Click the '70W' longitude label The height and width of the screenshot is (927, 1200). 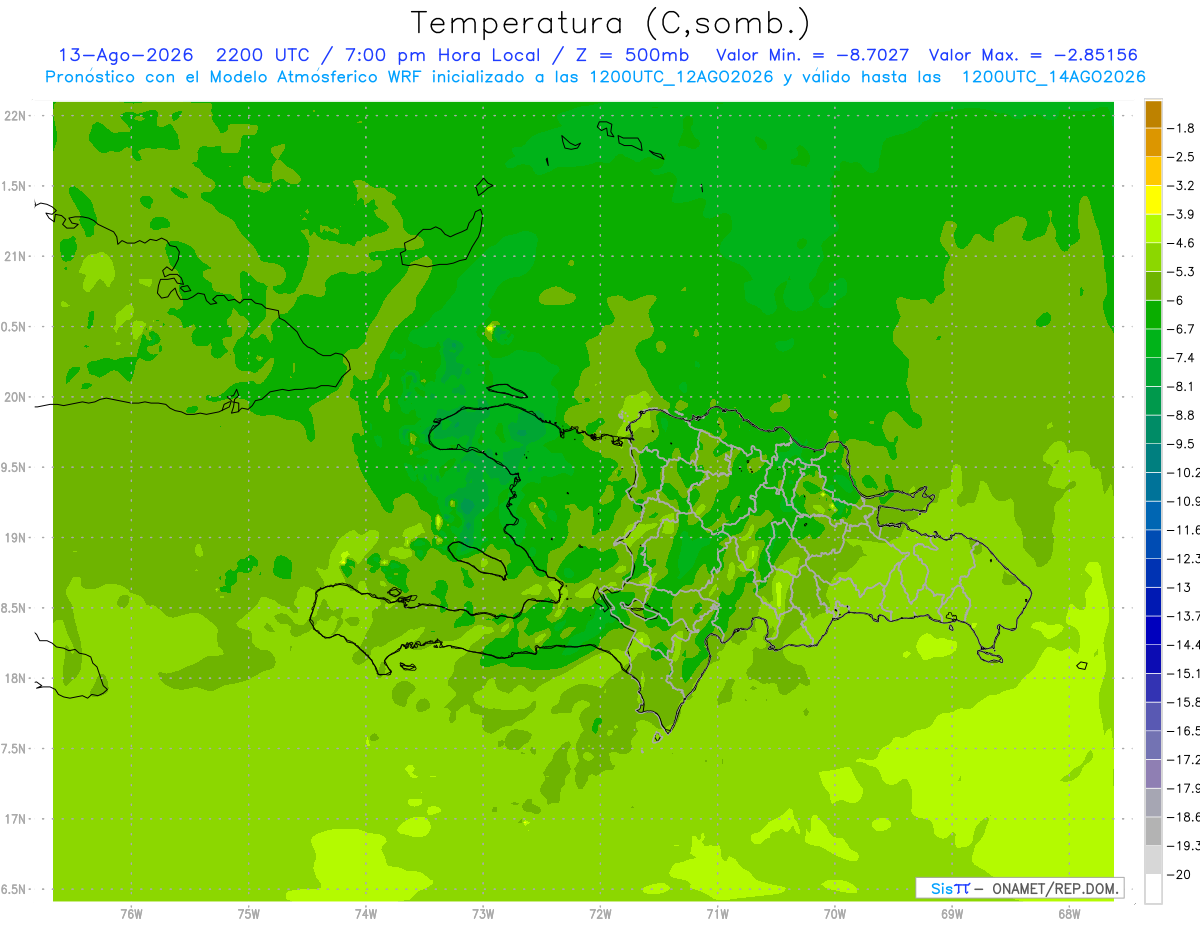835,914
